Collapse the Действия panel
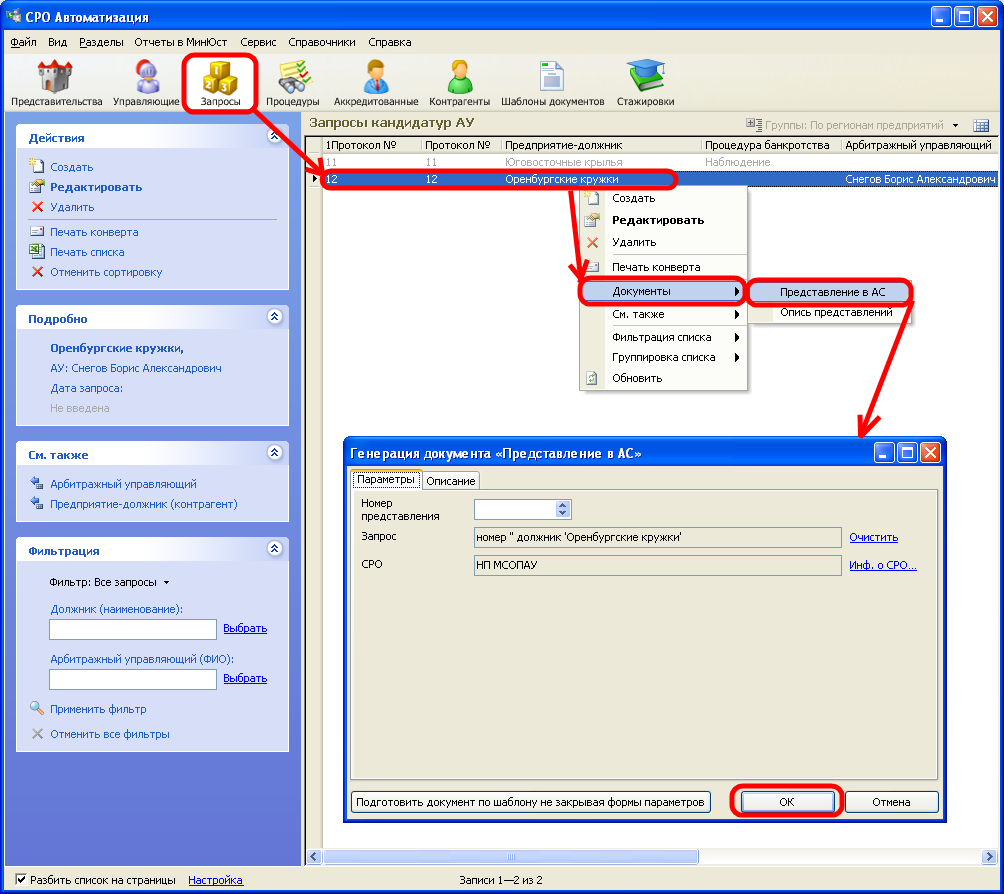Viewport: 1004px width, 894px height. pyautogui.click(x=274, y=138)
